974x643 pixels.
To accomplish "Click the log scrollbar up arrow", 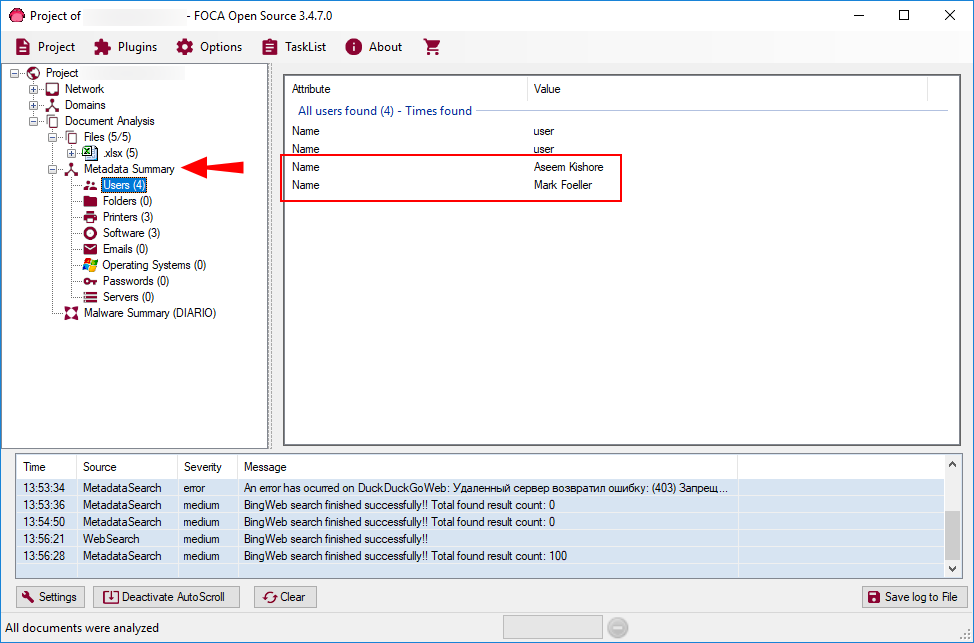I will point(952,464).
